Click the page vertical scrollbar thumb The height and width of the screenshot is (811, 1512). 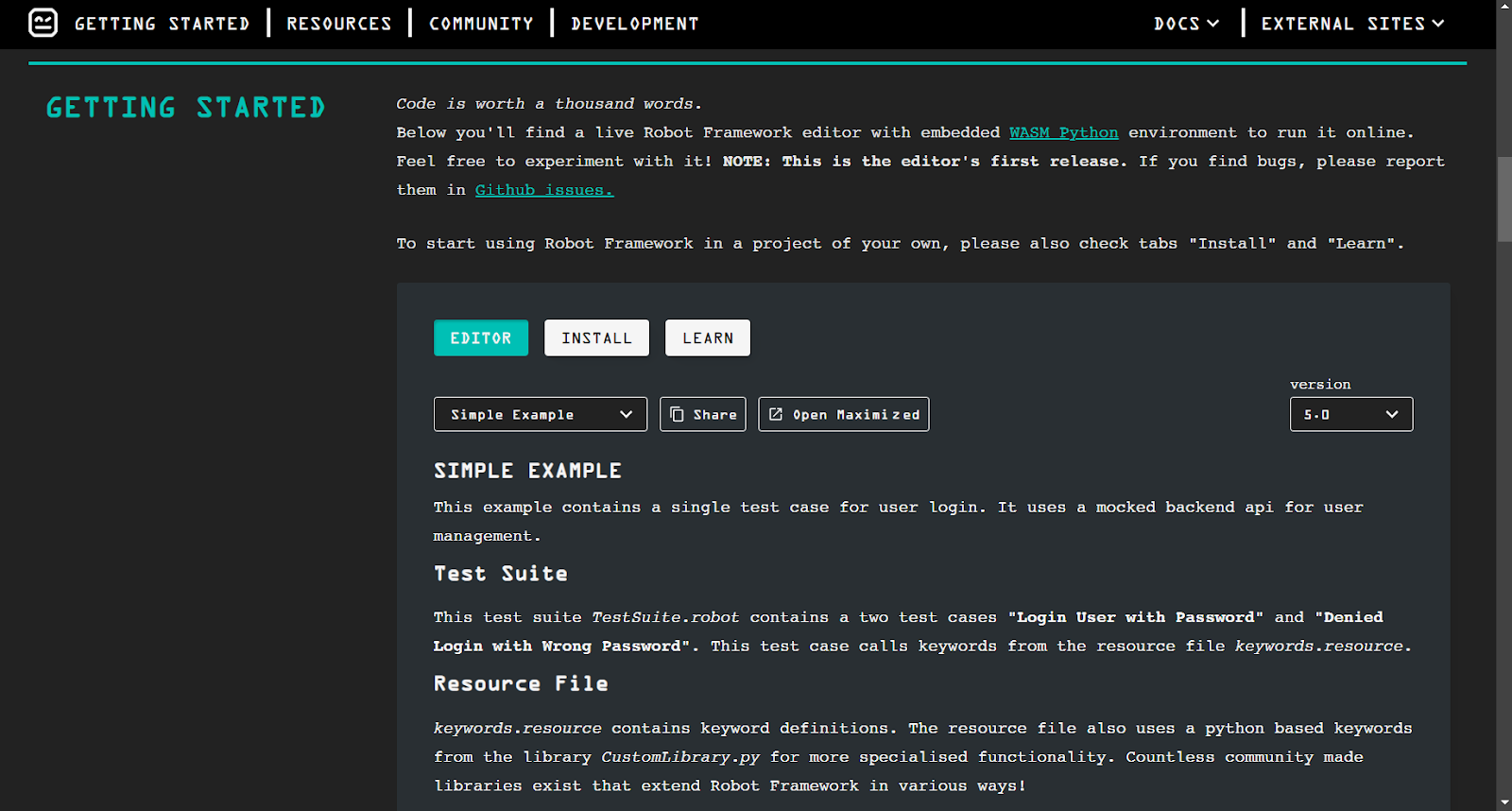coord(1503,198)
